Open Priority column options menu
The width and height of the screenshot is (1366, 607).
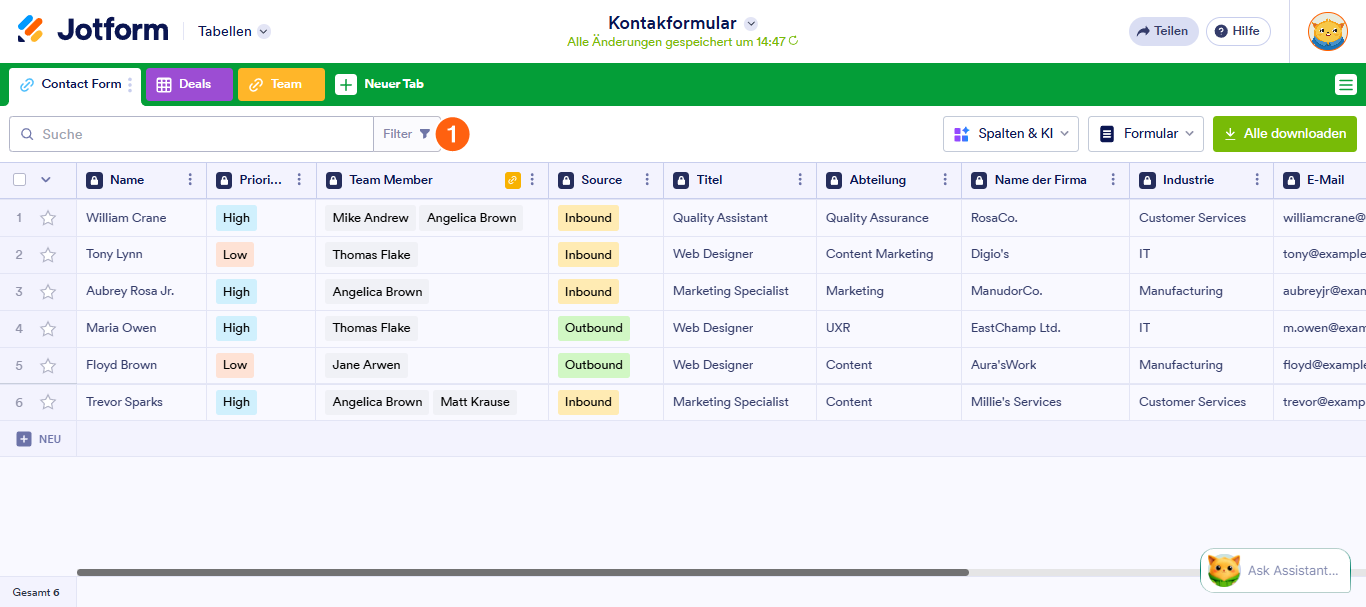(x=299, y=180)
